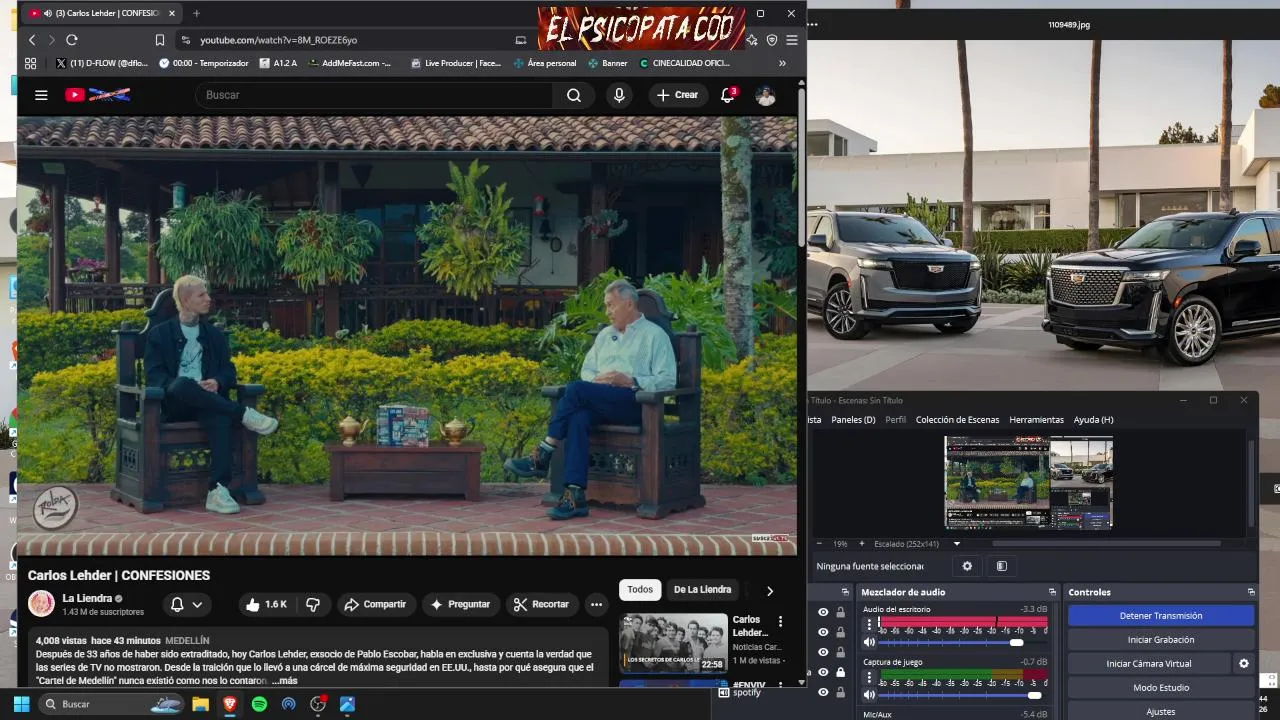The image size is (1280, 720).
Task: Open Crear menu on YouTube
Action: [x=677, y=95]
